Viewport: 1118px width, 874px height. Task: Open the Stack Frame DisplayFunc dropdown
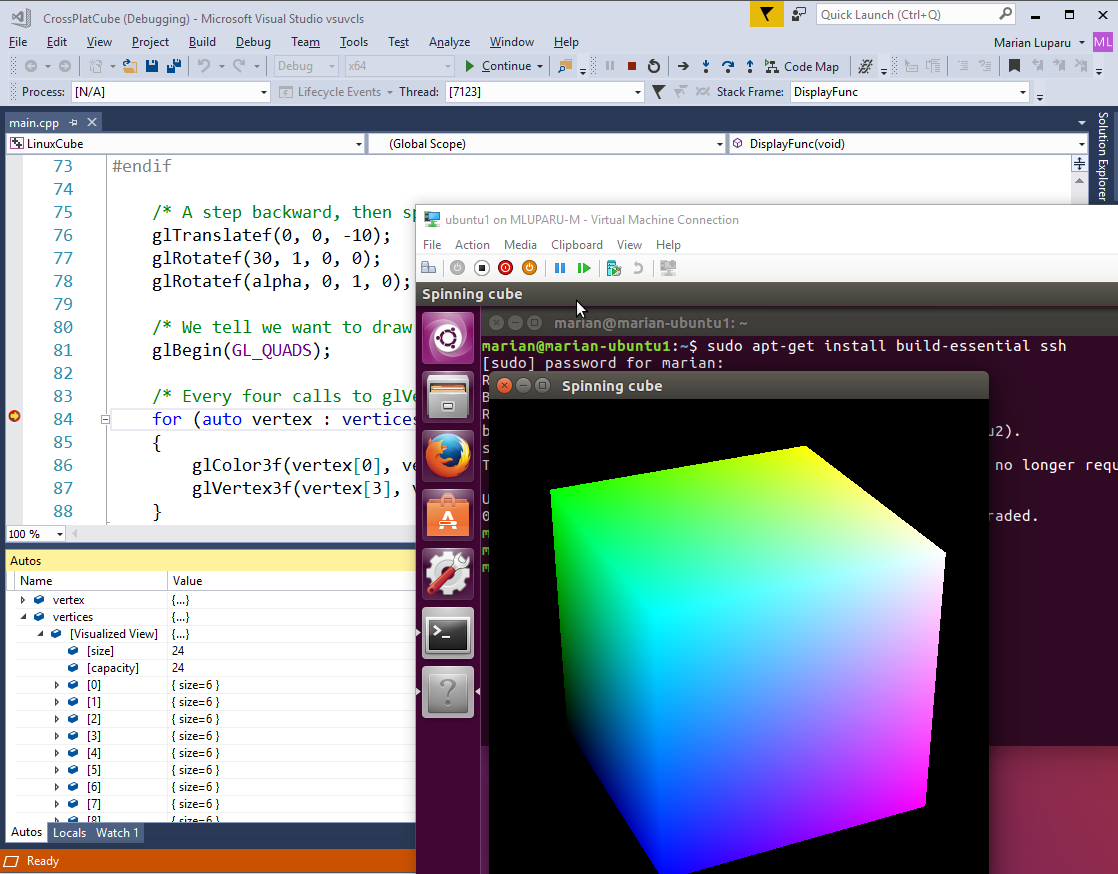1023,92
